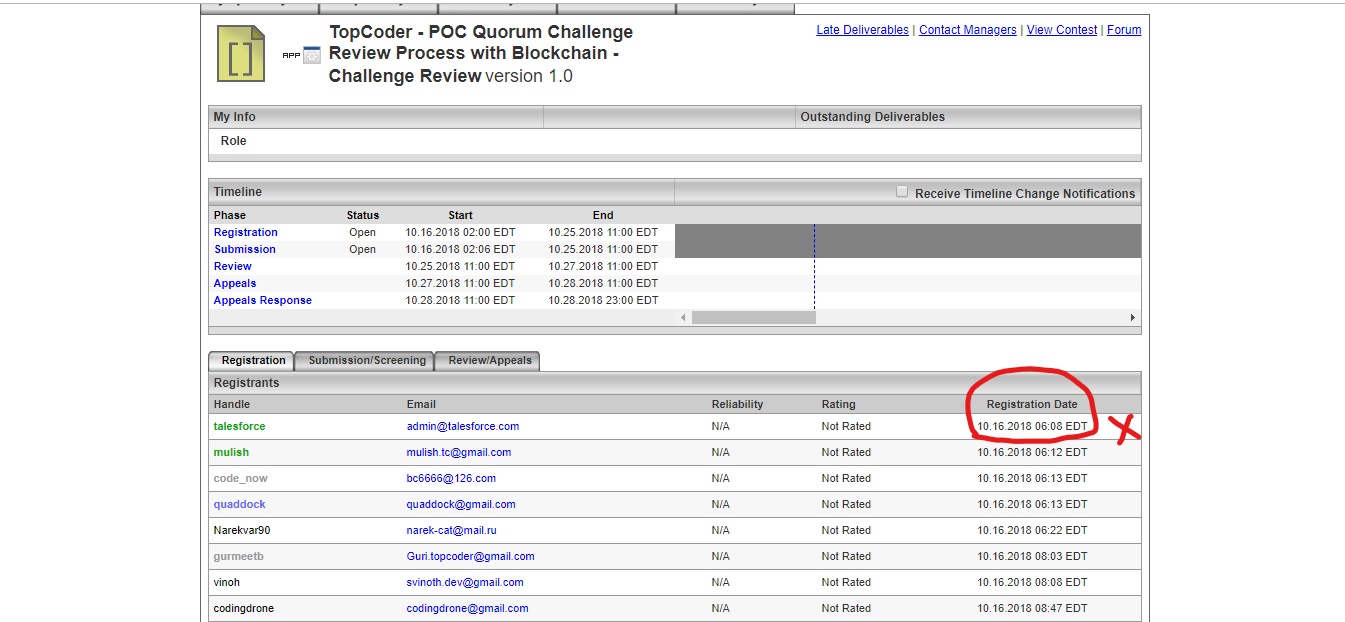Open mulish handle profile
The image size is (1345, 622).
click(232, 452)
